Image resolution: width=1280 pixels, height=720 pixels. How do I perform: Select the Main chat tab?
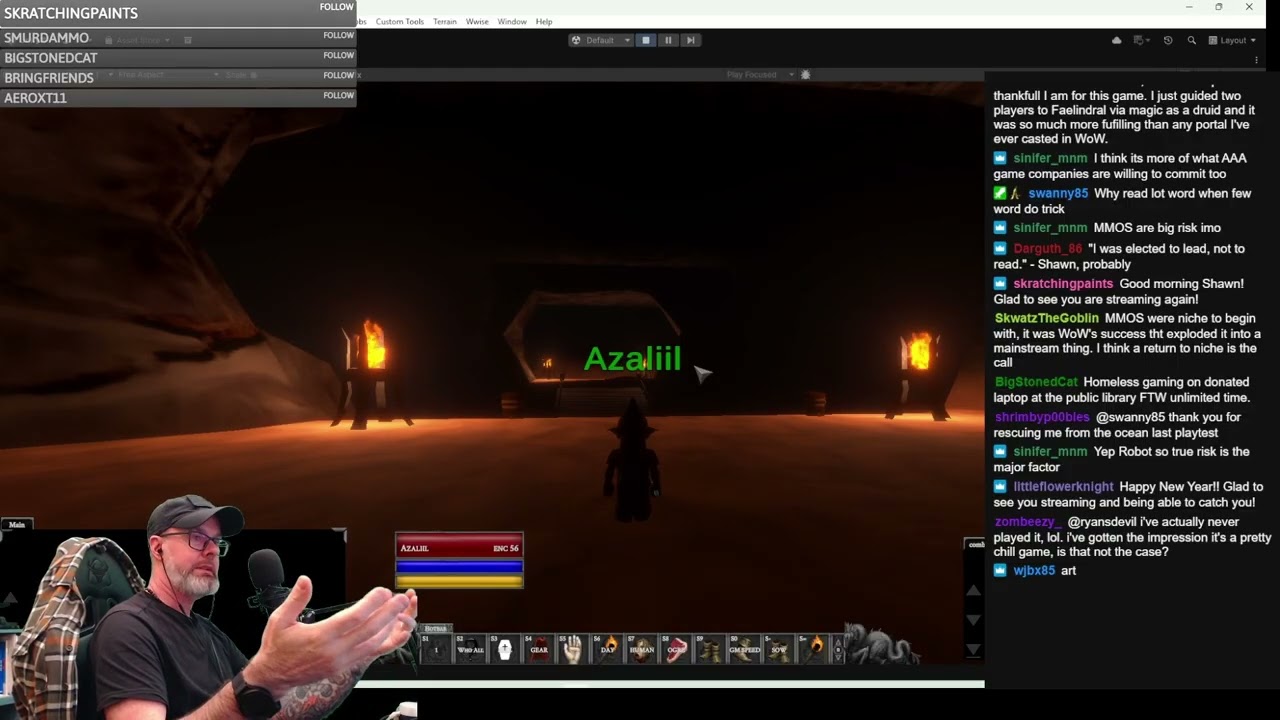tap(17, 524)
